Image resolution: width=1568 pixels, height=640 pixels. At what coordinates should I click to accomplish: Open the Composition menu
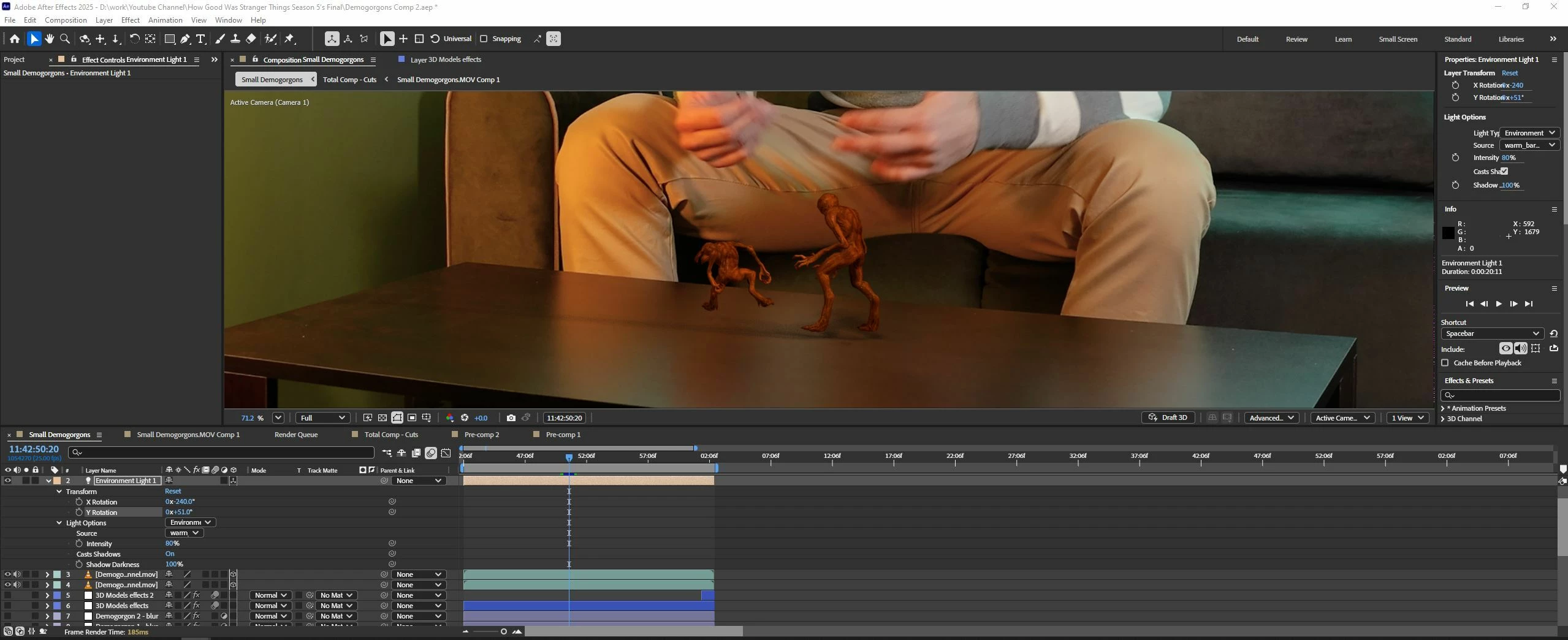click(66, 20)
